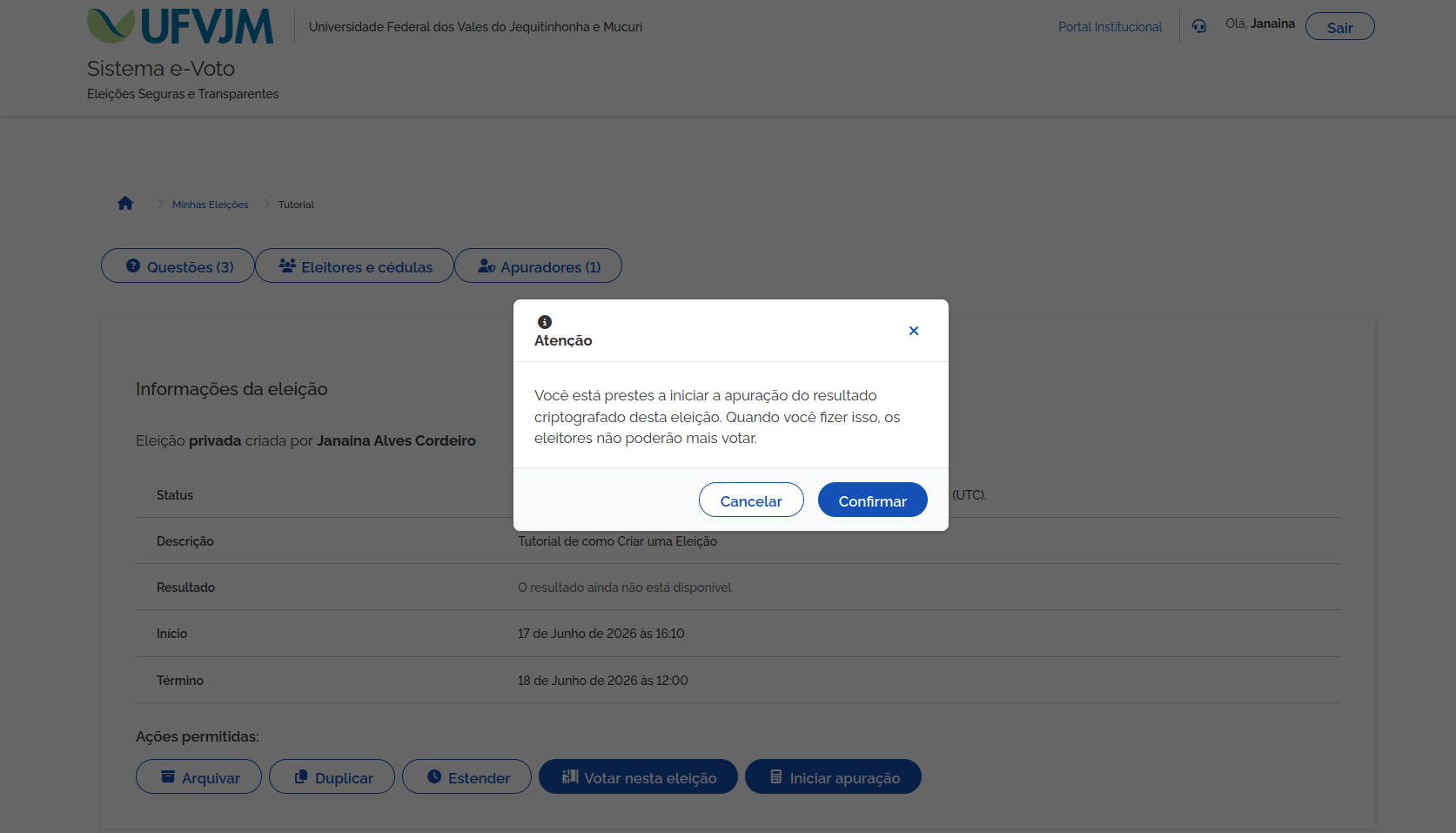Open Portal Institucional link

coord(1110,27)
